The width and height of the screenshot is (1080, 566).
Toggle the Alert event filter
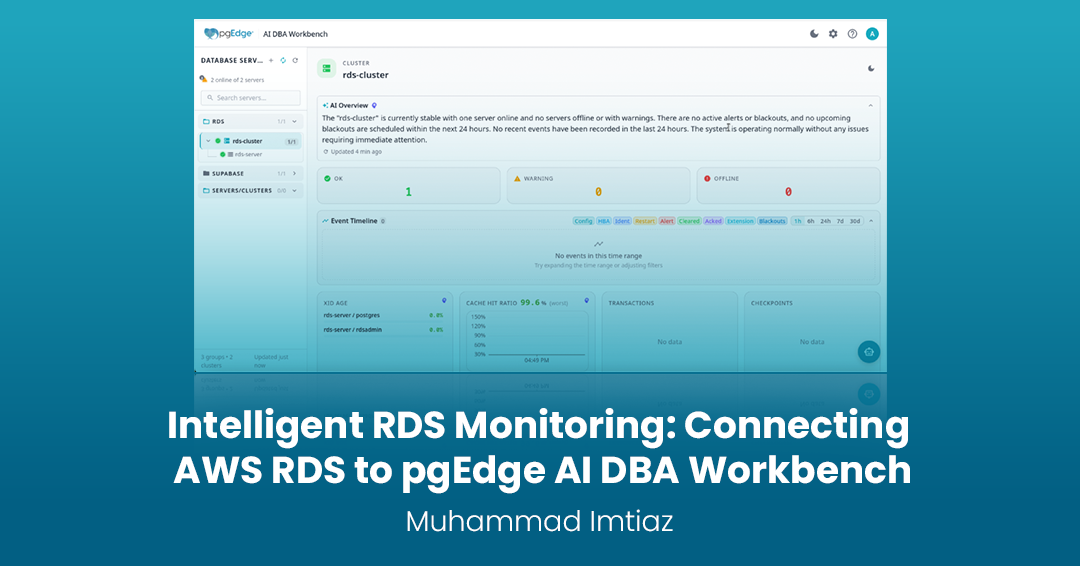coord(667,221)
